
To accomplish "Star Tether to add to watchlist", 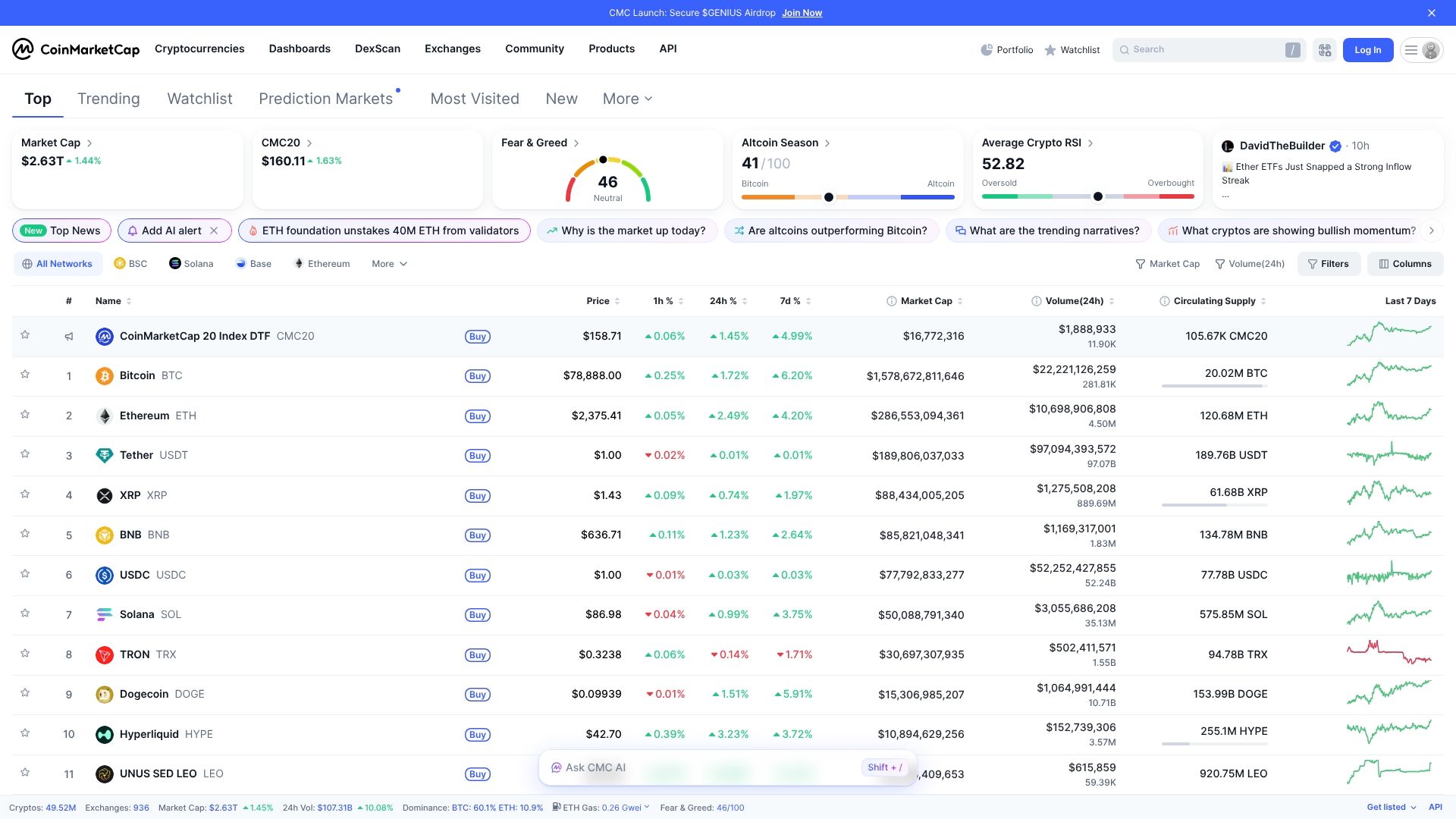I will point(25,454).
